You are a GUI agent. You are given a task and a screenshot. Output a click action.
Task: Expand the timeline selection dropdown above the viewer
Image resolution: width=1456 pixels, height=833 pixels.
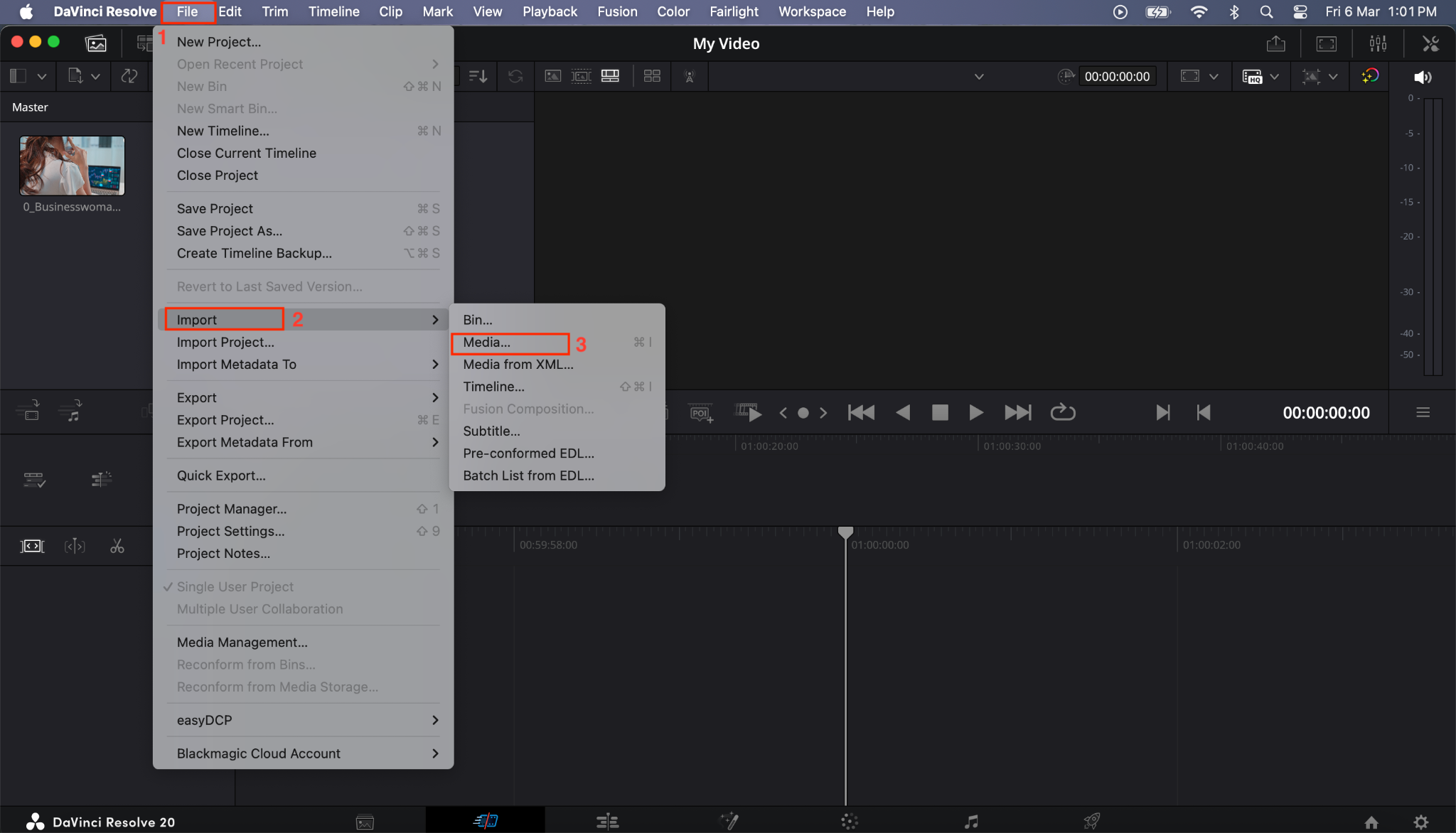coord(978,76)
